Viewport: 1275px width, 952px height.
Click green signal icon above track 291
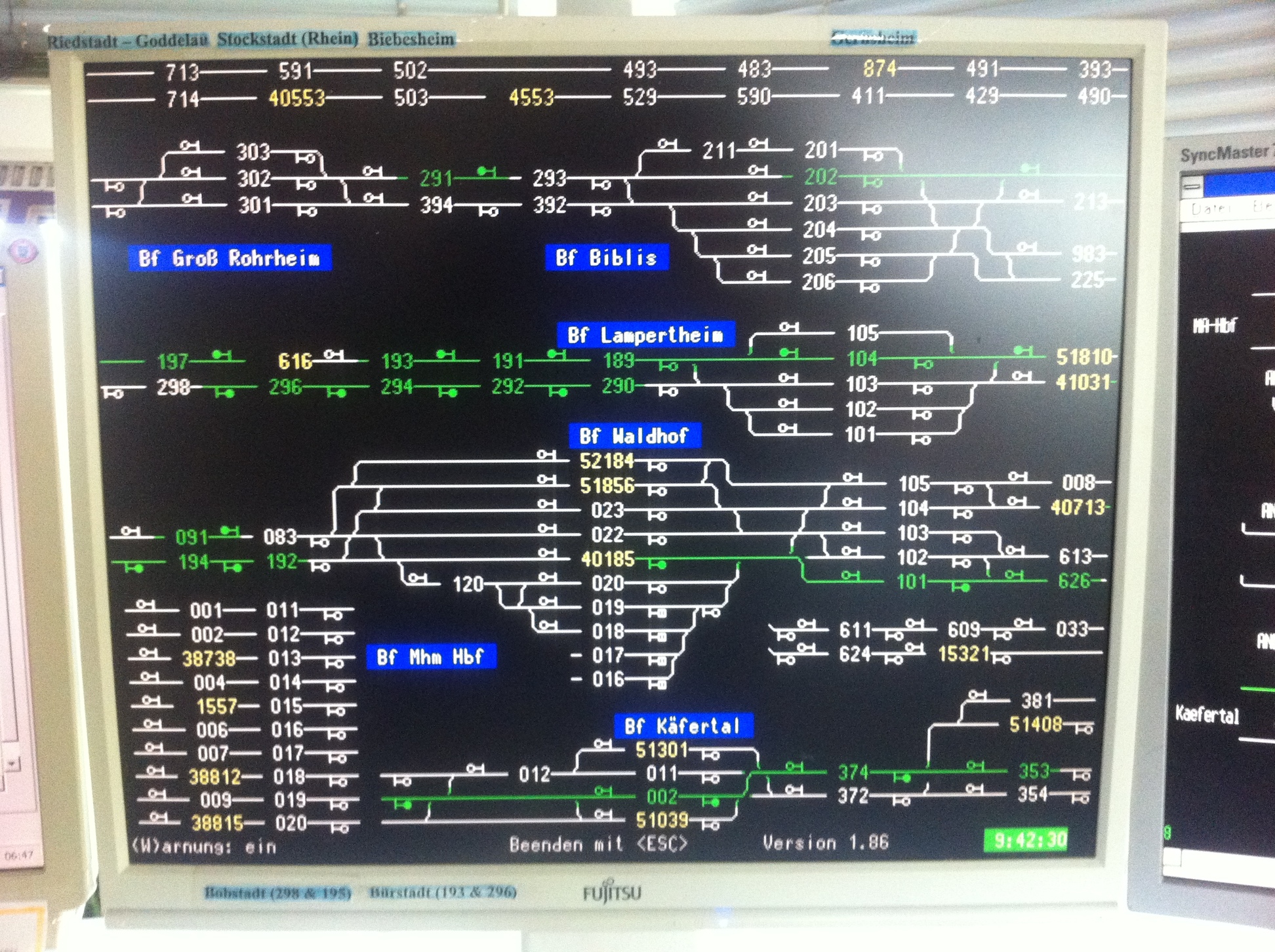[486, 171]
